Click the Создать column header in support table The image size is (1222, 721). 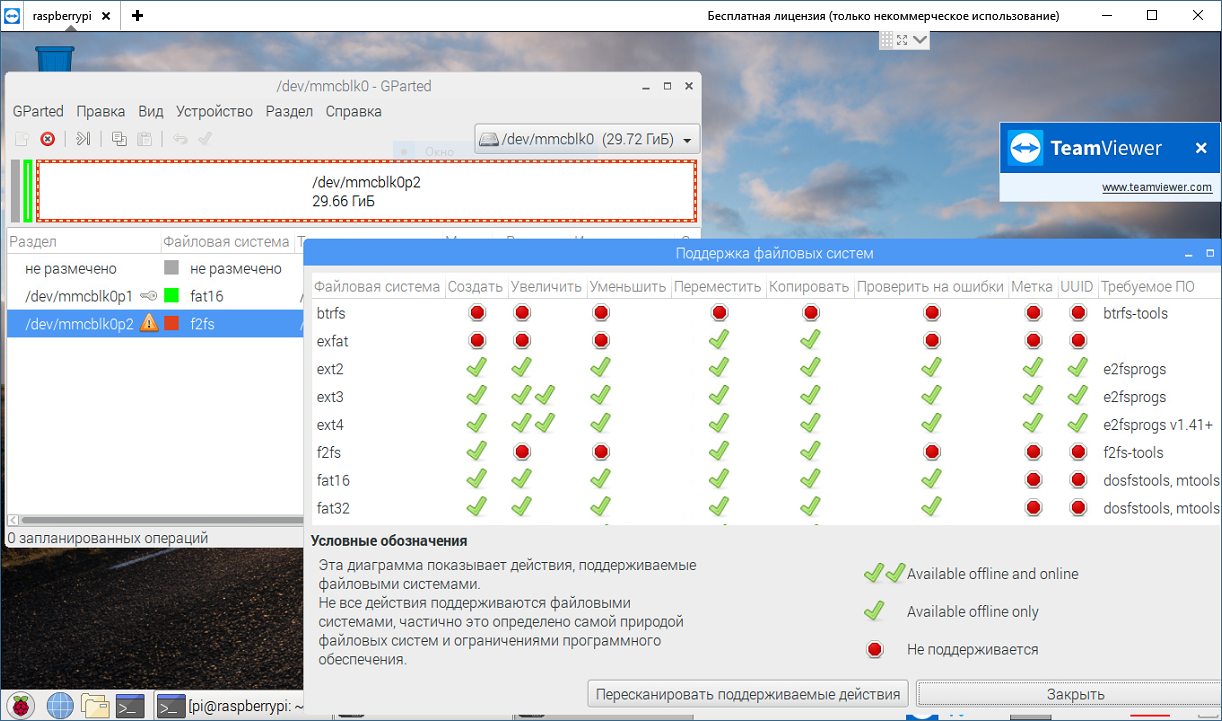(475, 286)
